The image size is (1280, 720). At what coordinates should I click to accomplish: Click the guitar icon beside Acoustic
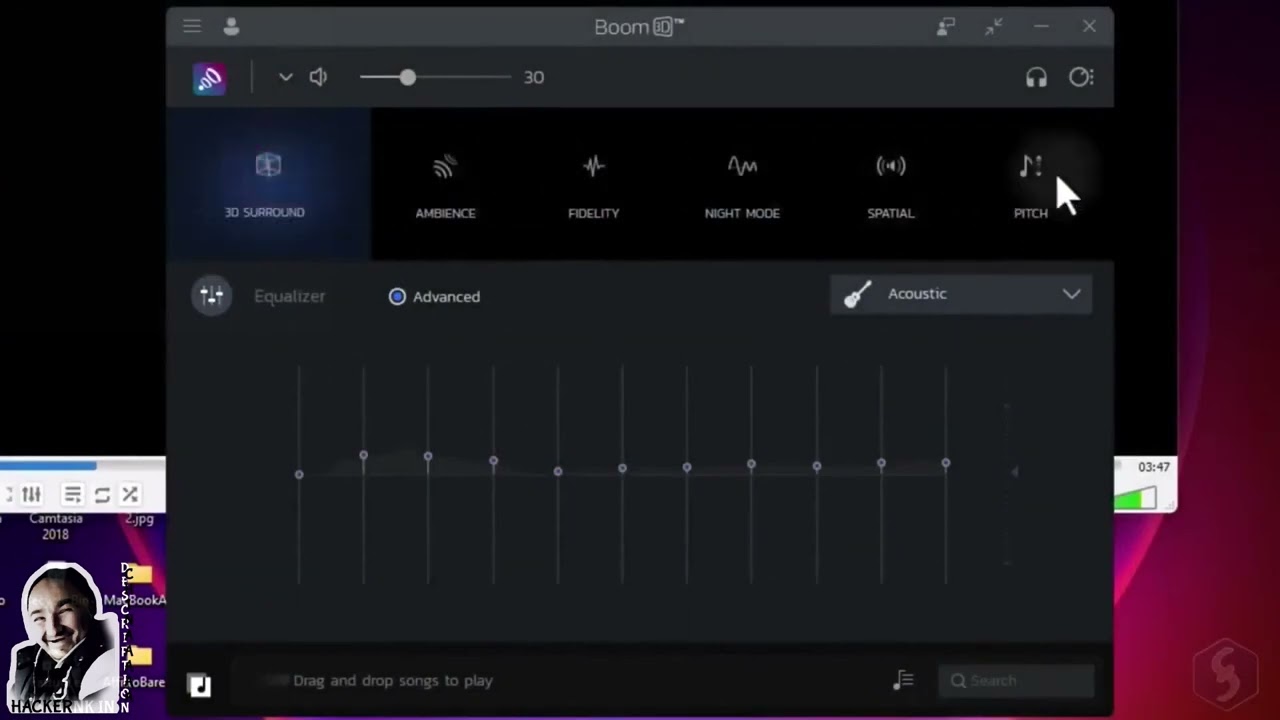click(857, 295)
